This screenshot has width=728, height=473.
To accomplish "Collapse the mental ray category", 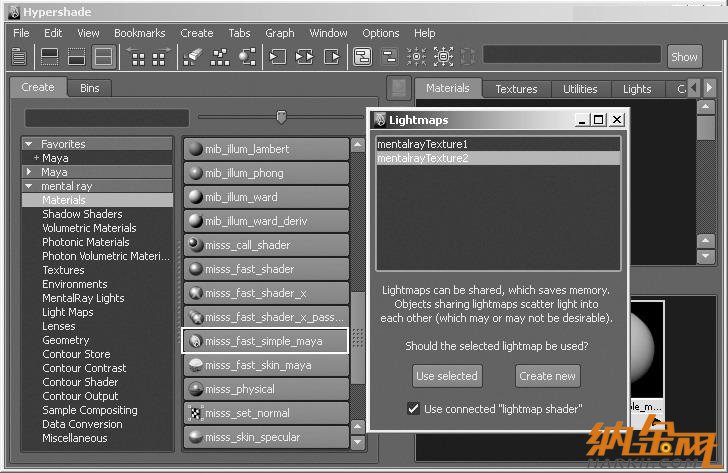I will 29,186.
